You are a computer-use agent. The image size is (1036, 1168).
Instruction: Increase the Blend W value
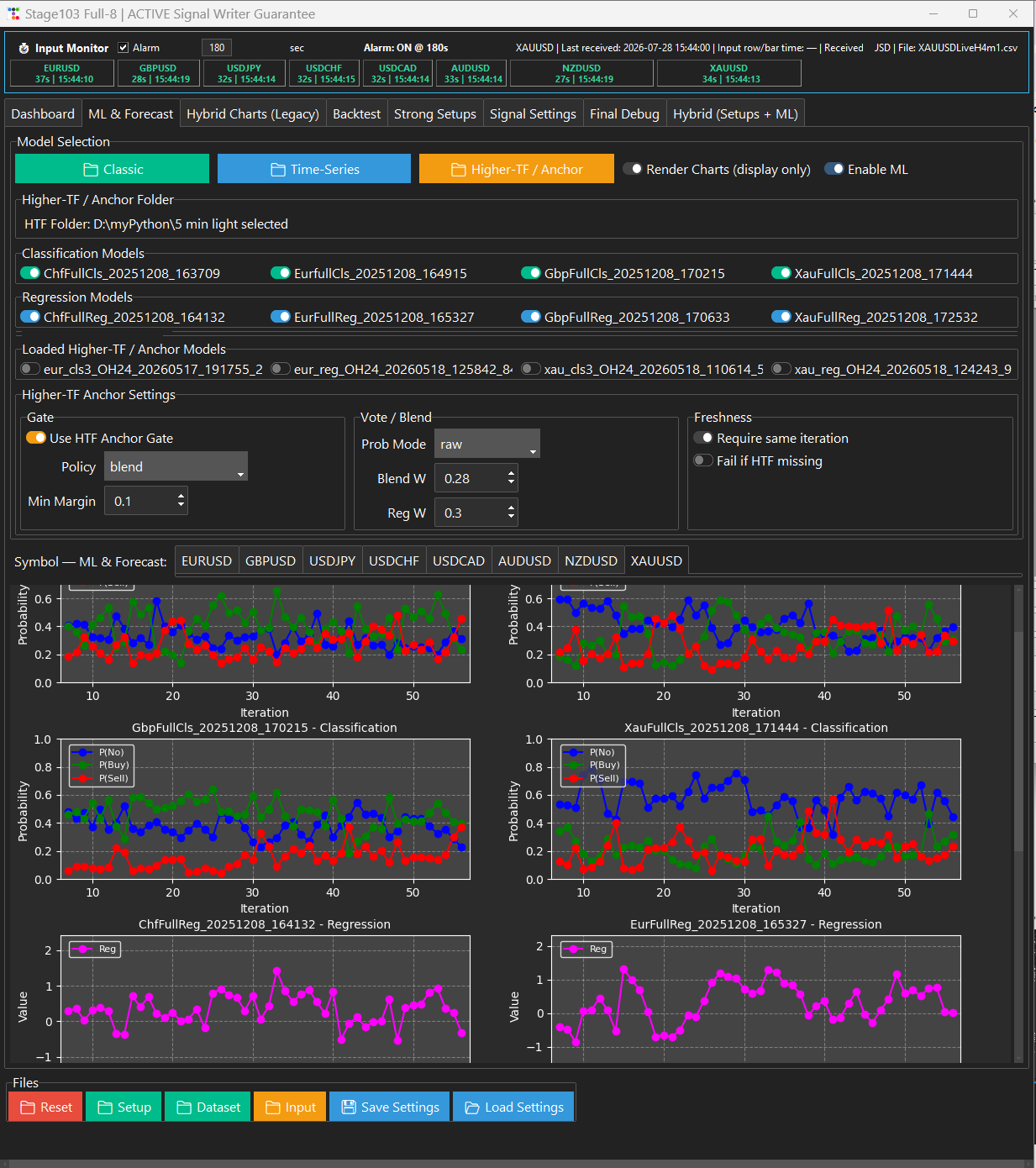[x=511, y=473]
